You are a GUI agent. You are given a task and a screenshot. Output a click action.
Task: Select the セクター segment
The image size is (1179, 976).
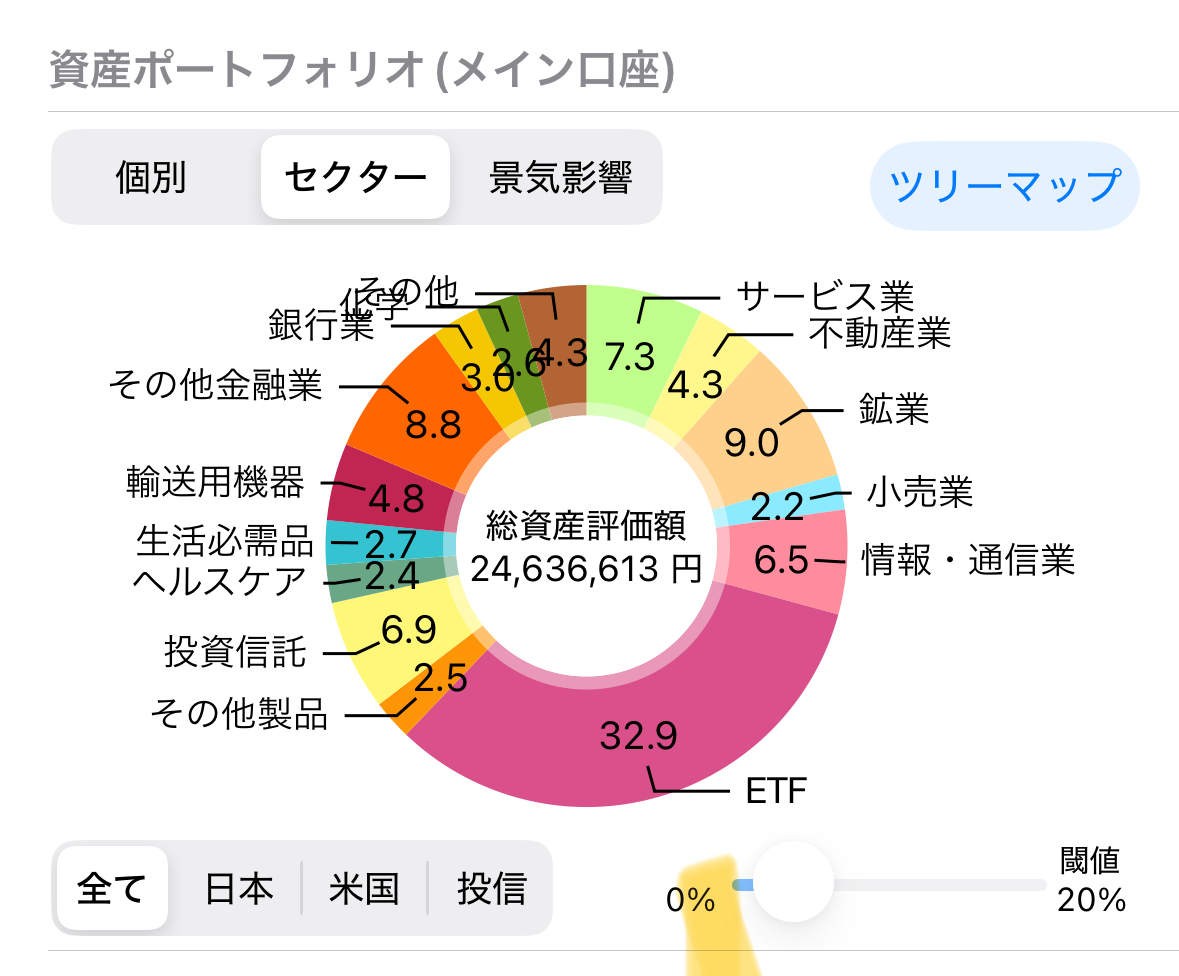click(355, 178)
